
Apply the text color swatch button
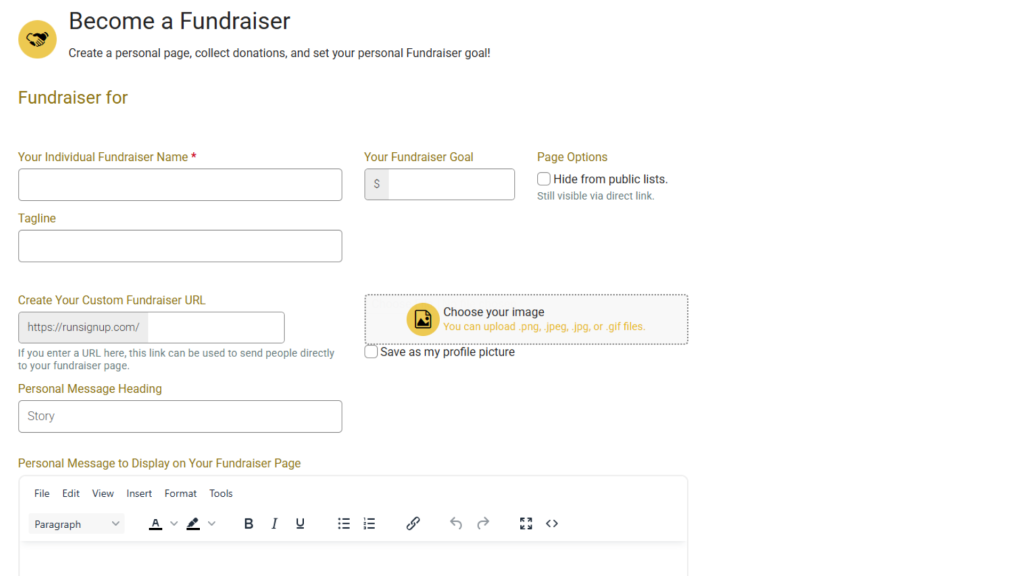[x=155, y=524]
